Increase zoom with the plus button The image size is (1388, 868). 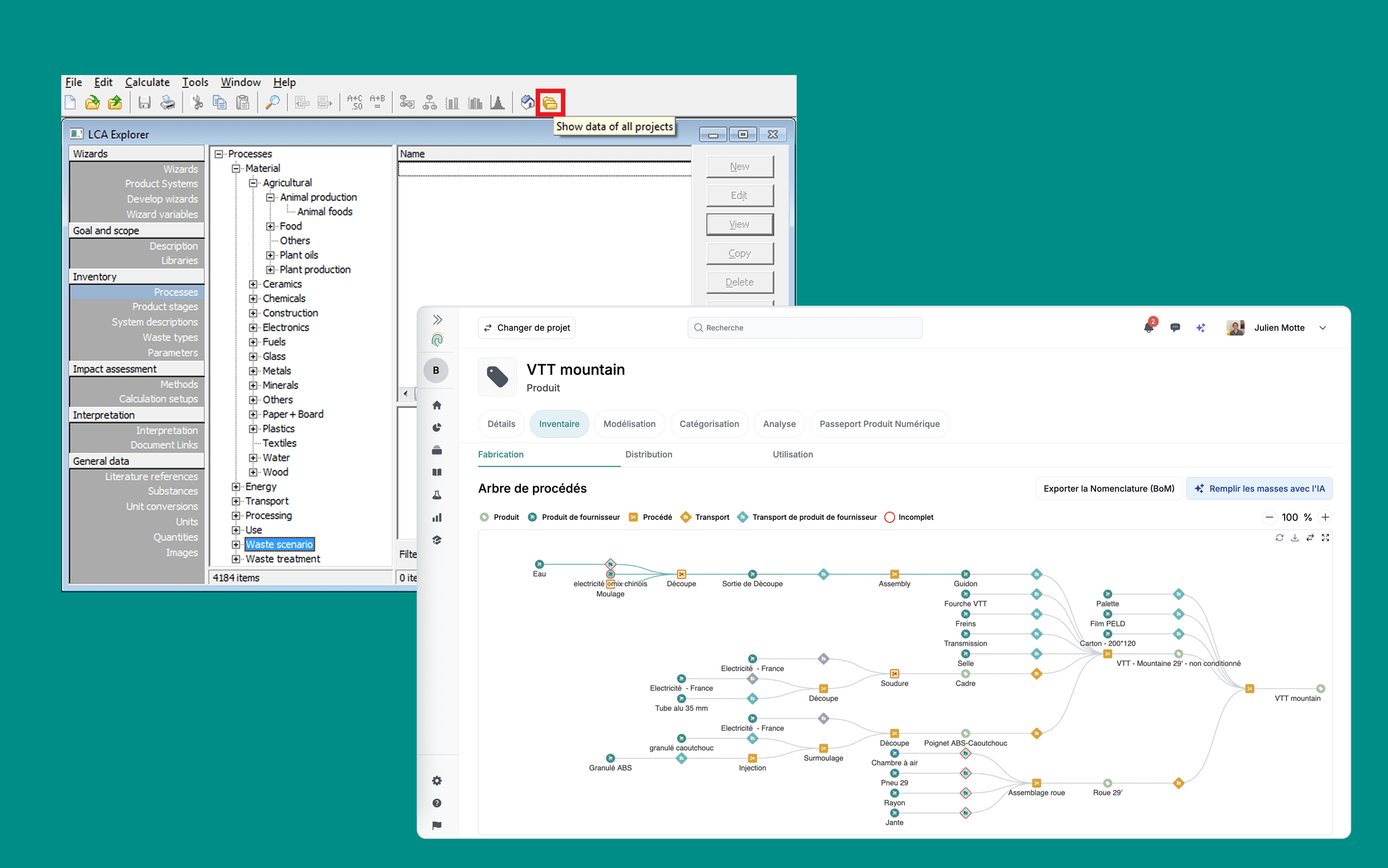point(1325,517)
